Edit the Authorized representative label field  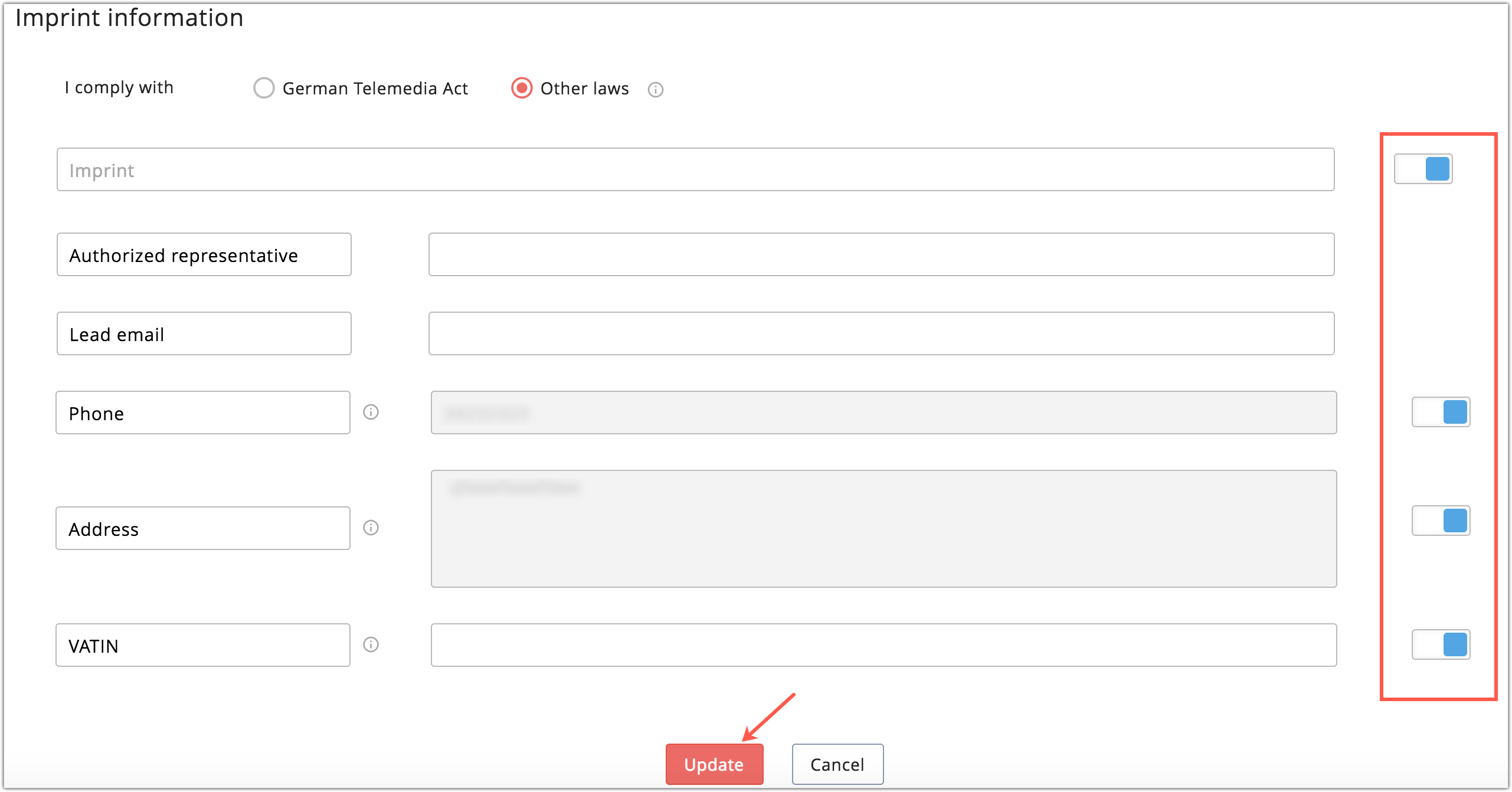click(204, 254)
